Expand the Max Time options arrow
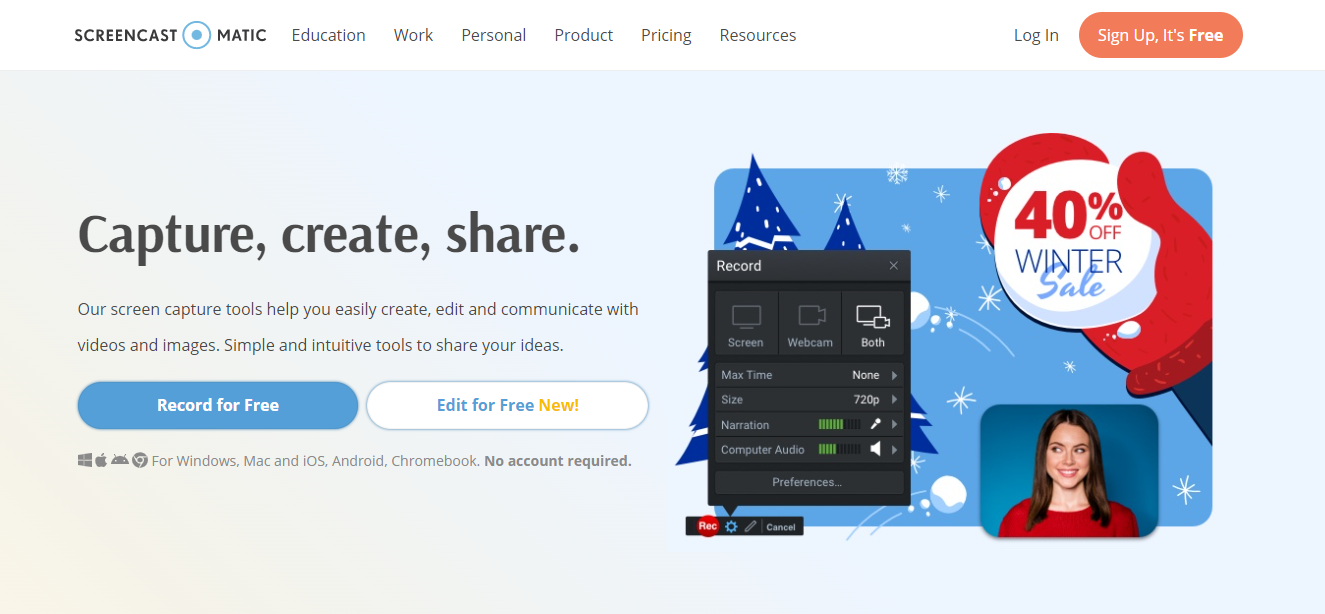The height and width of the screenshot is (614, 1325). pos(894,375)
